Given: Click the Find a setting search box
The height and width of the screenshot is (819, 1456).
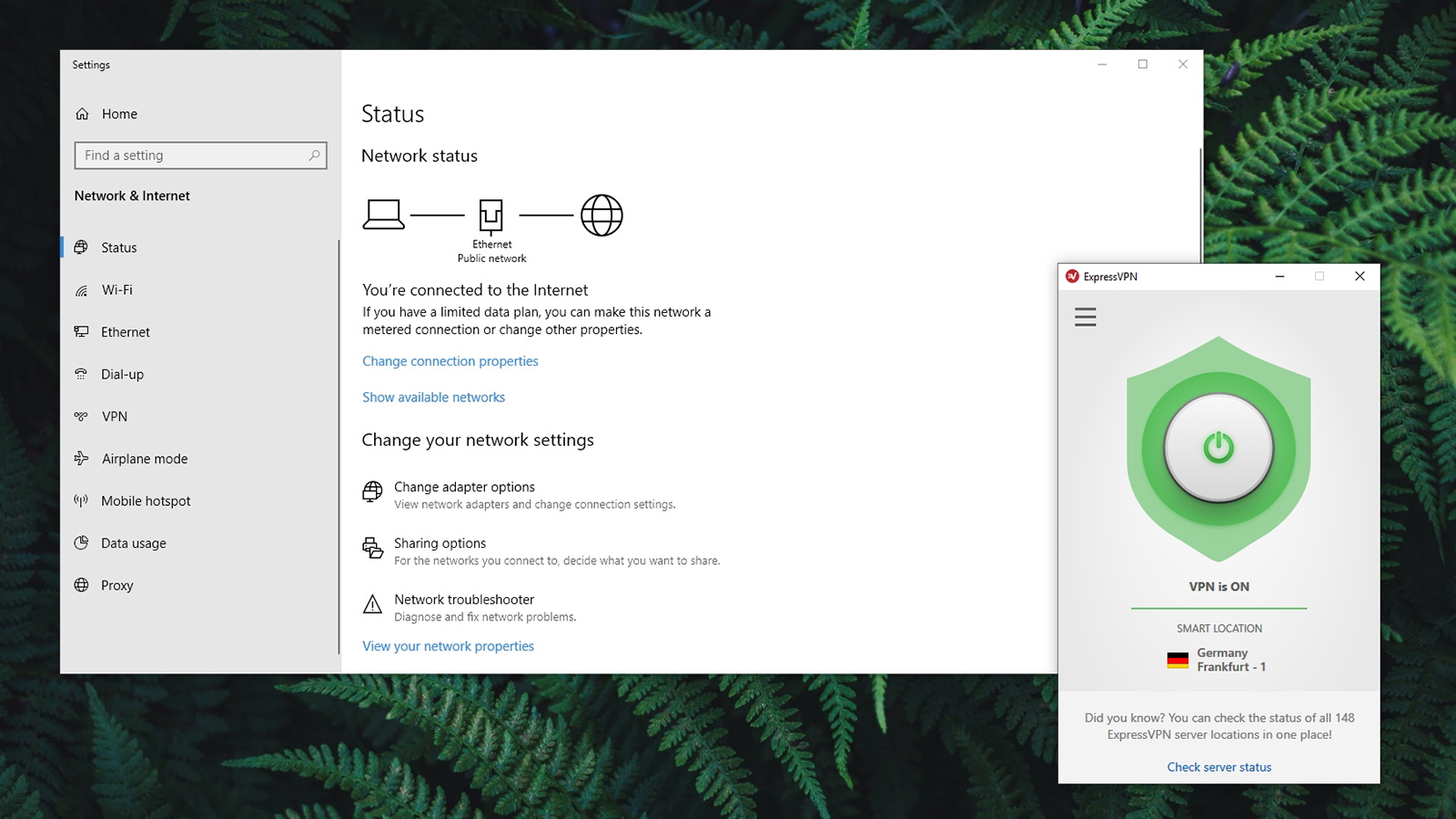Looking at the screenshot, I should (191, 156).
